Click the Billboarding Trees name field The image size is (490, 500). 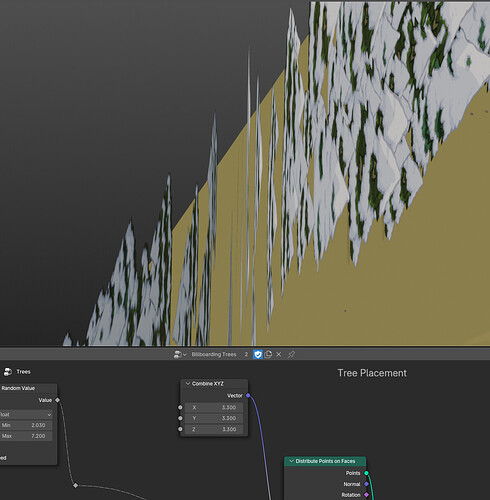click(x=214, y=354)
